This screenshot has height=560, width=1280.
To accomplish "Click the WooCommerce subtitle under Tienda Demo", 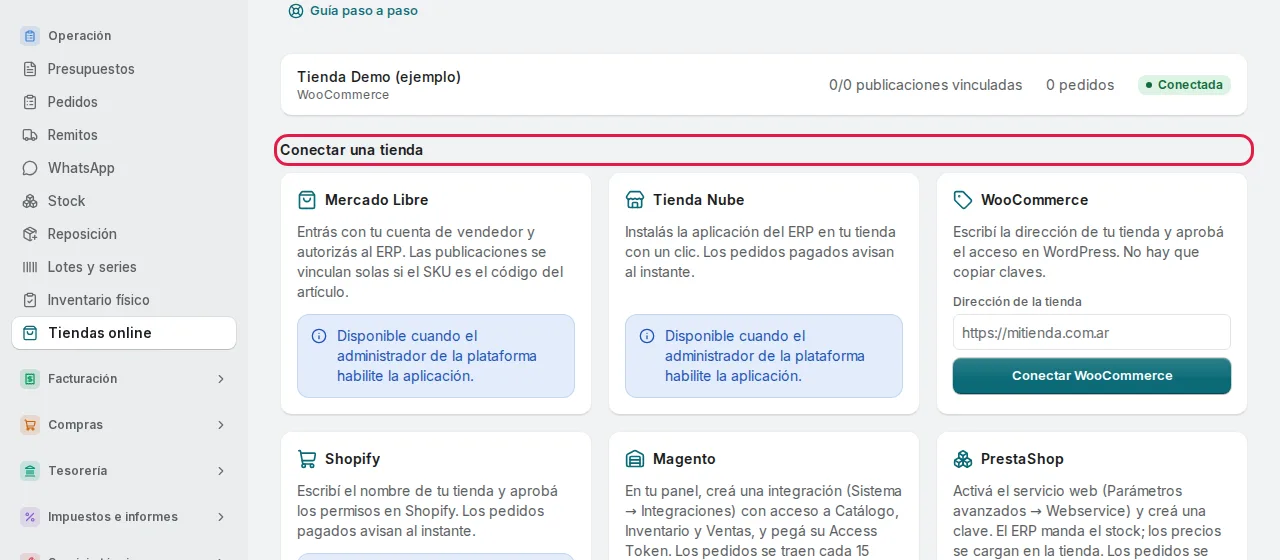I will tap(343, 95).
